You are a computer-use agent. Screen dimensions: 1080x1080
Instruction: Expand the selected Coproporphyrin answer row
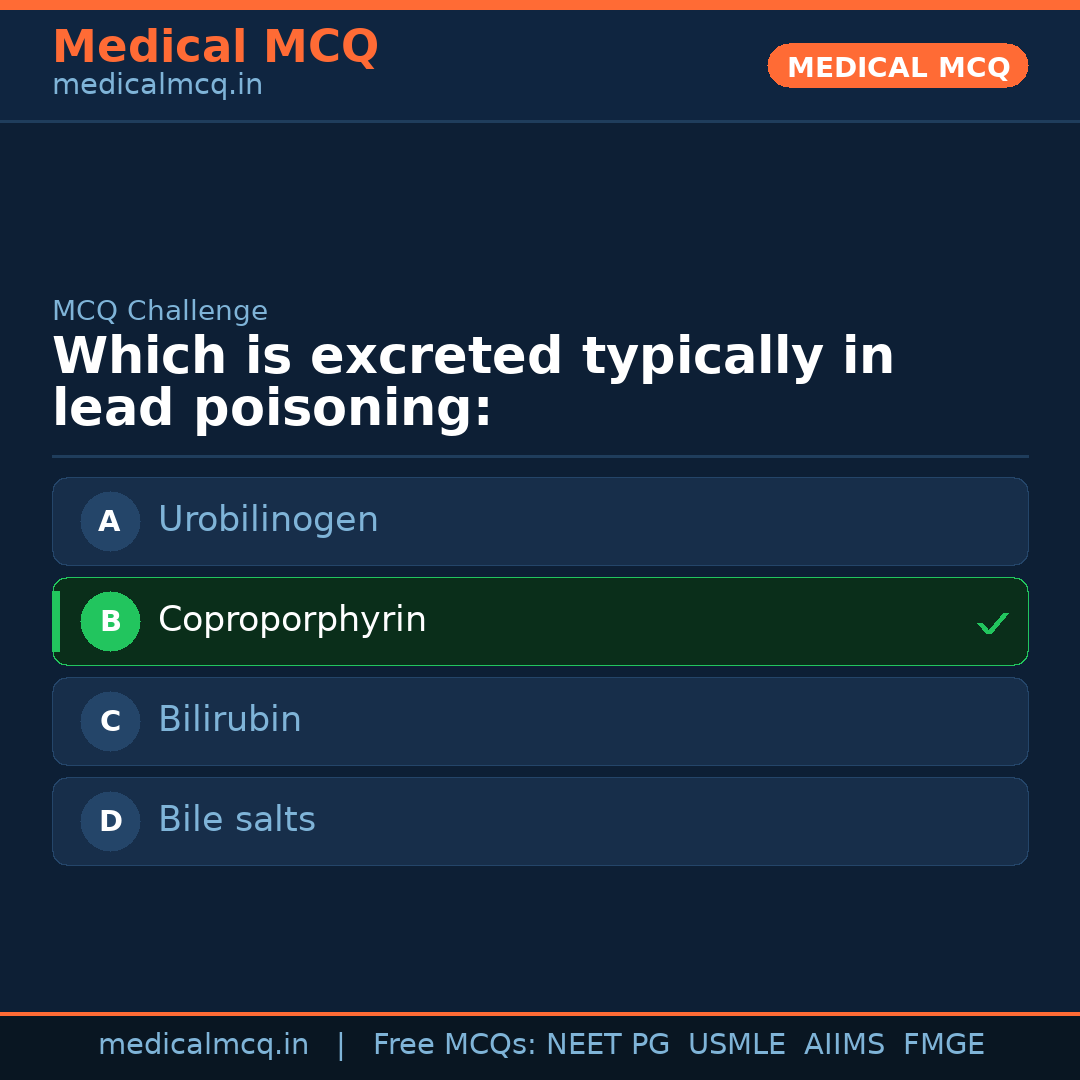coord(540,621)
